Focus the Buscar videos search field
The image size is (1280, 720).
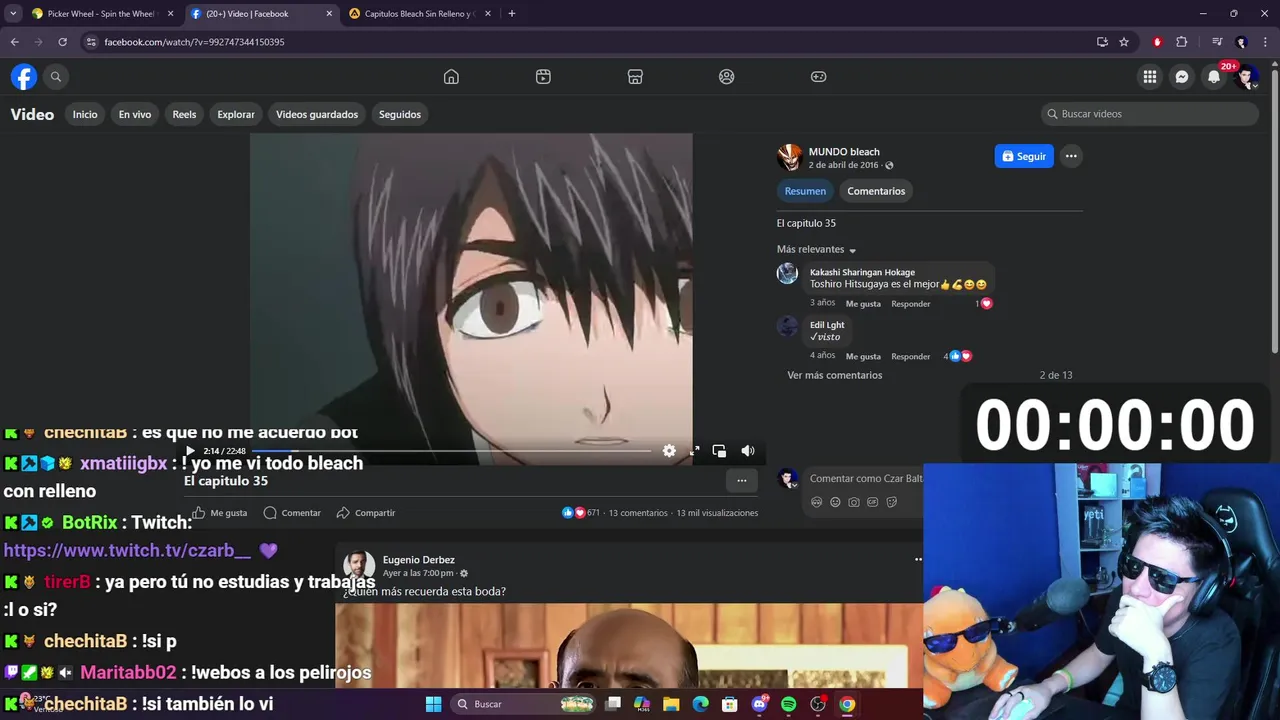[1149, 114]
